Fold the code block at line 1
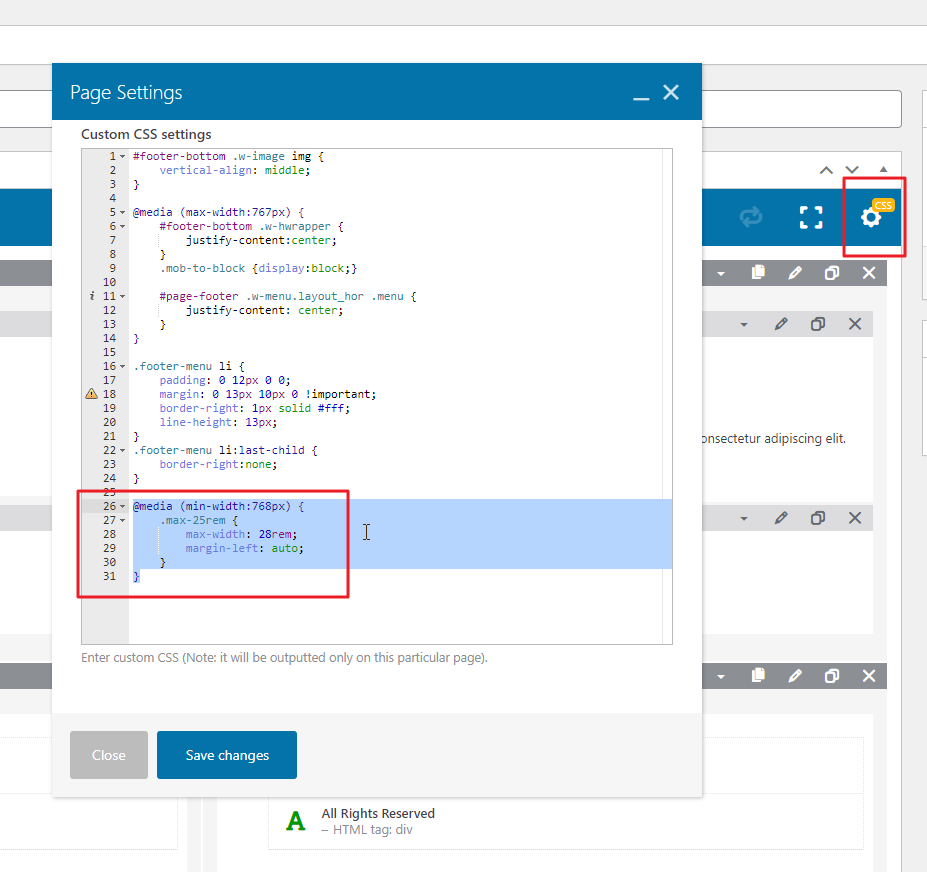The height and width of the screenshot is (872, 927). coord(122,157)
